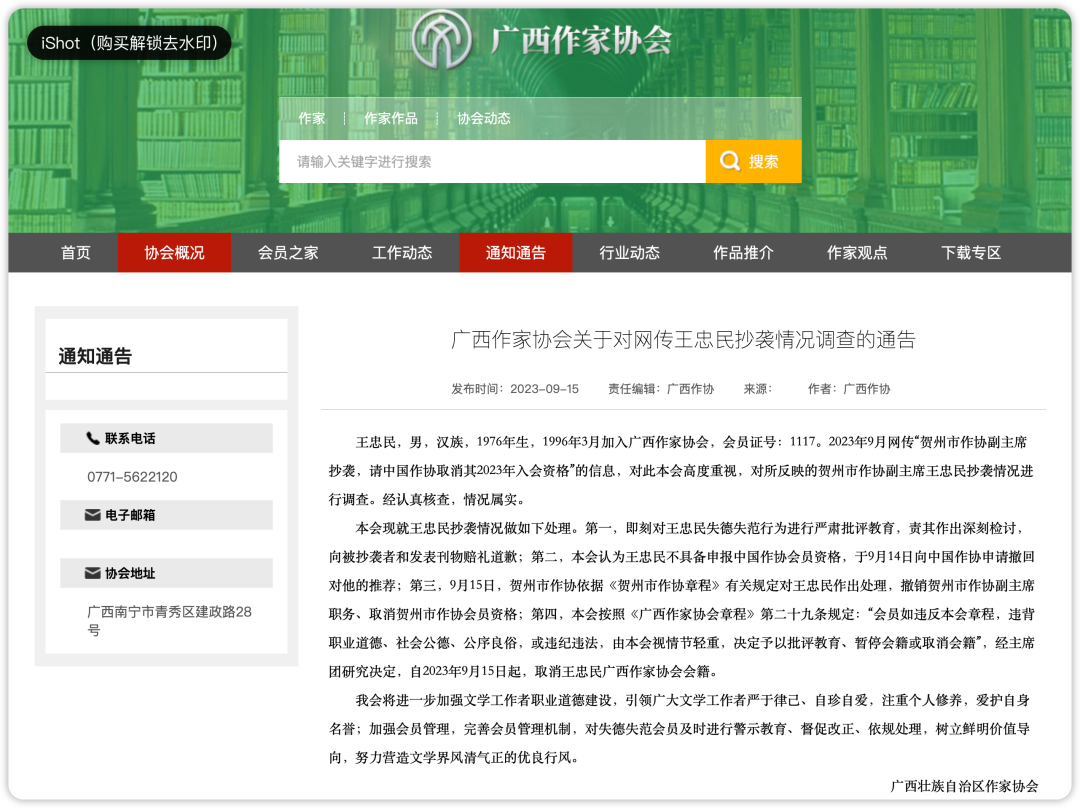
Task: Select the 作家 search category tab
Action: (311, 118)
